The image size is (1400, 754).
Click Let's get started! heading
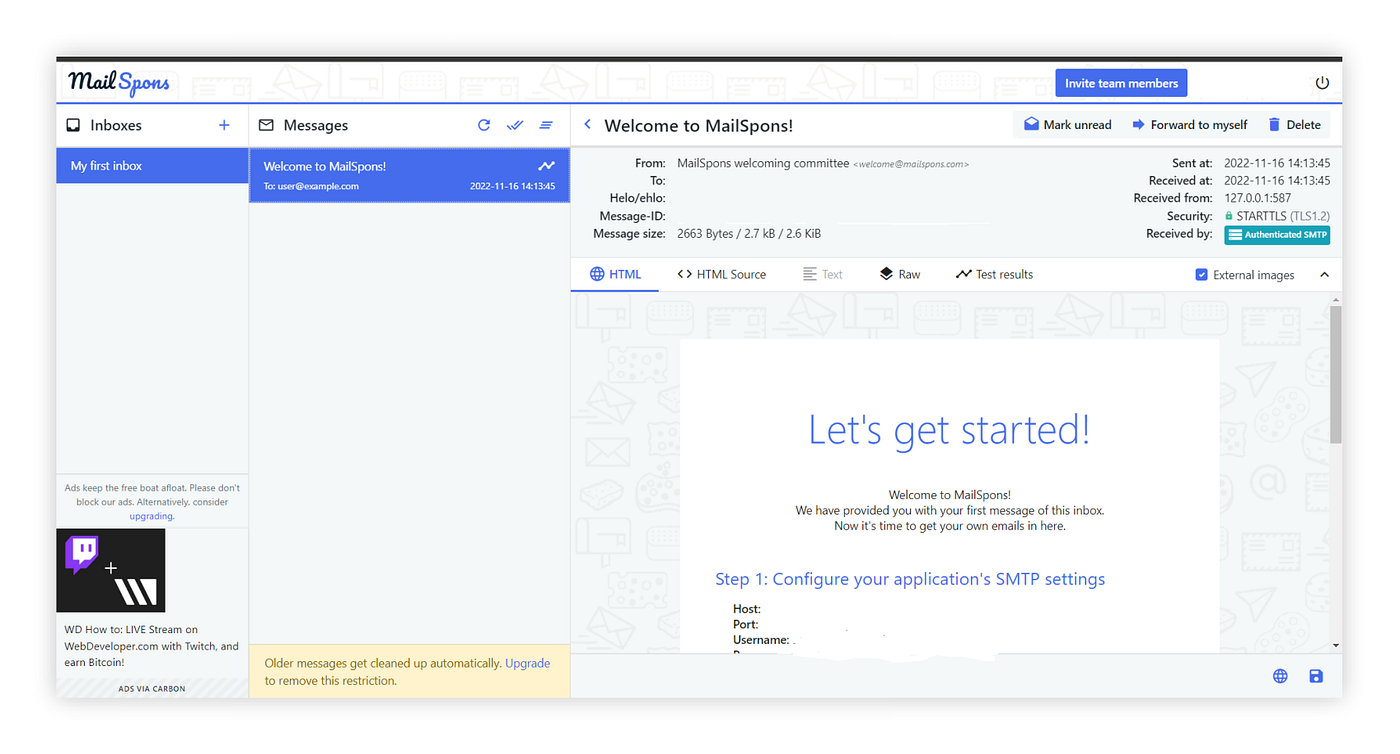coord(949,430)
